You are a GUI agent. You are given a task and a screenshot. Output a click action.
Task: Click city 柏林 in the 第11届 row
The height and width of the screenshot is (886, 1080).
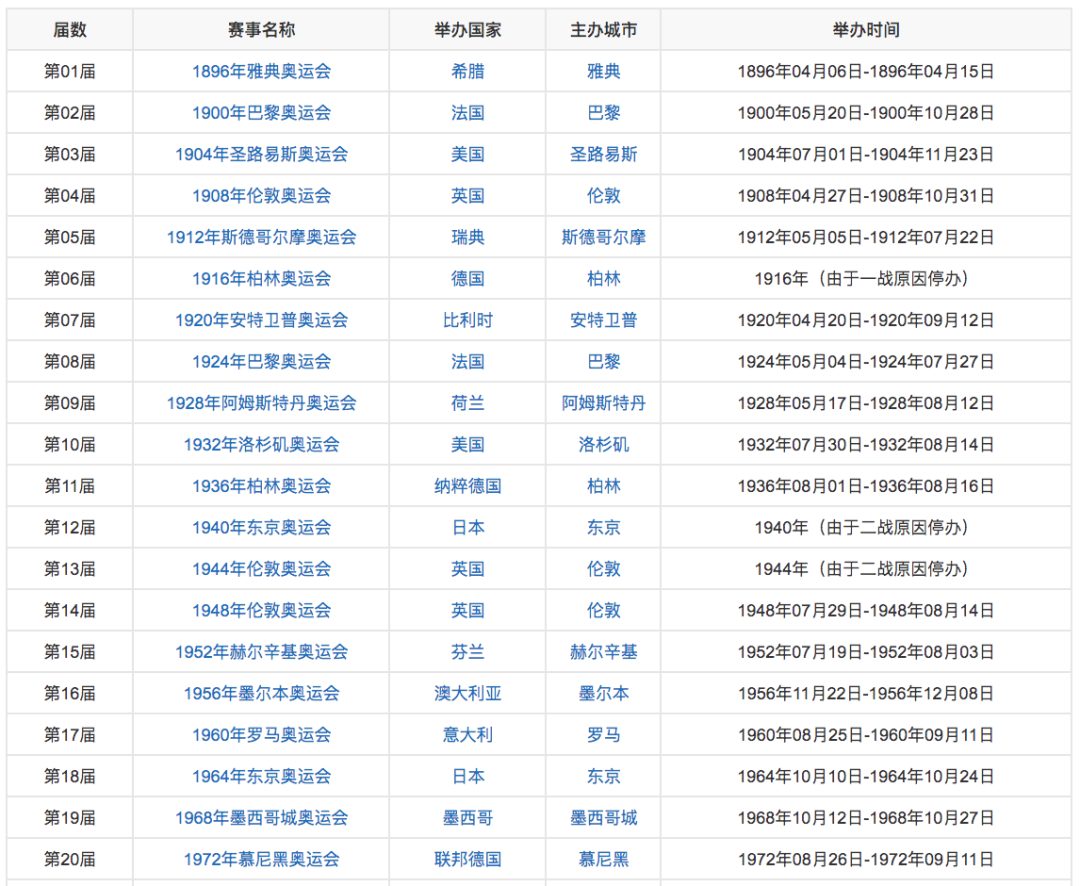(x=603, y=486)
